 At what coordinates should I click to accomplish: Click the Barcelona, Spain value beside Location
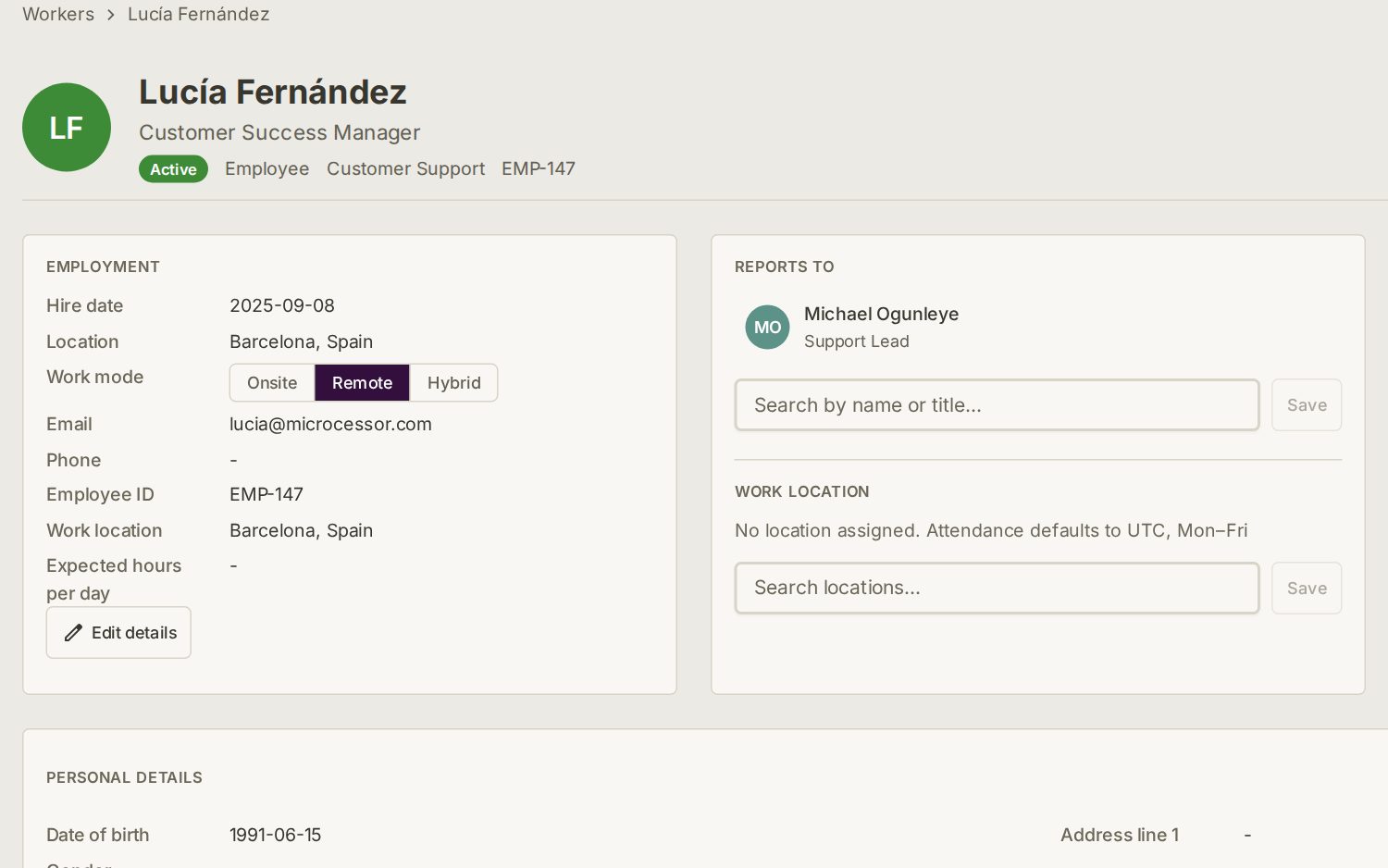301,342
